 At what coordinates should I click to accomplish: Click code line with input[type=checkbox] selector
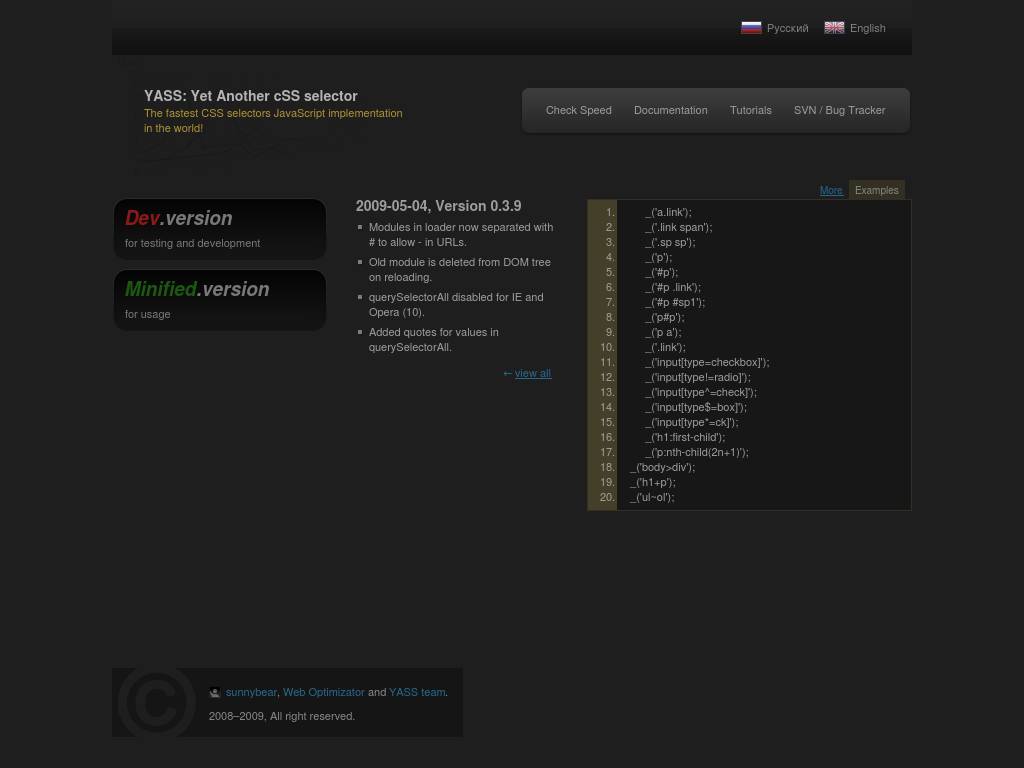pyautogui.click(x=710, y=362)
